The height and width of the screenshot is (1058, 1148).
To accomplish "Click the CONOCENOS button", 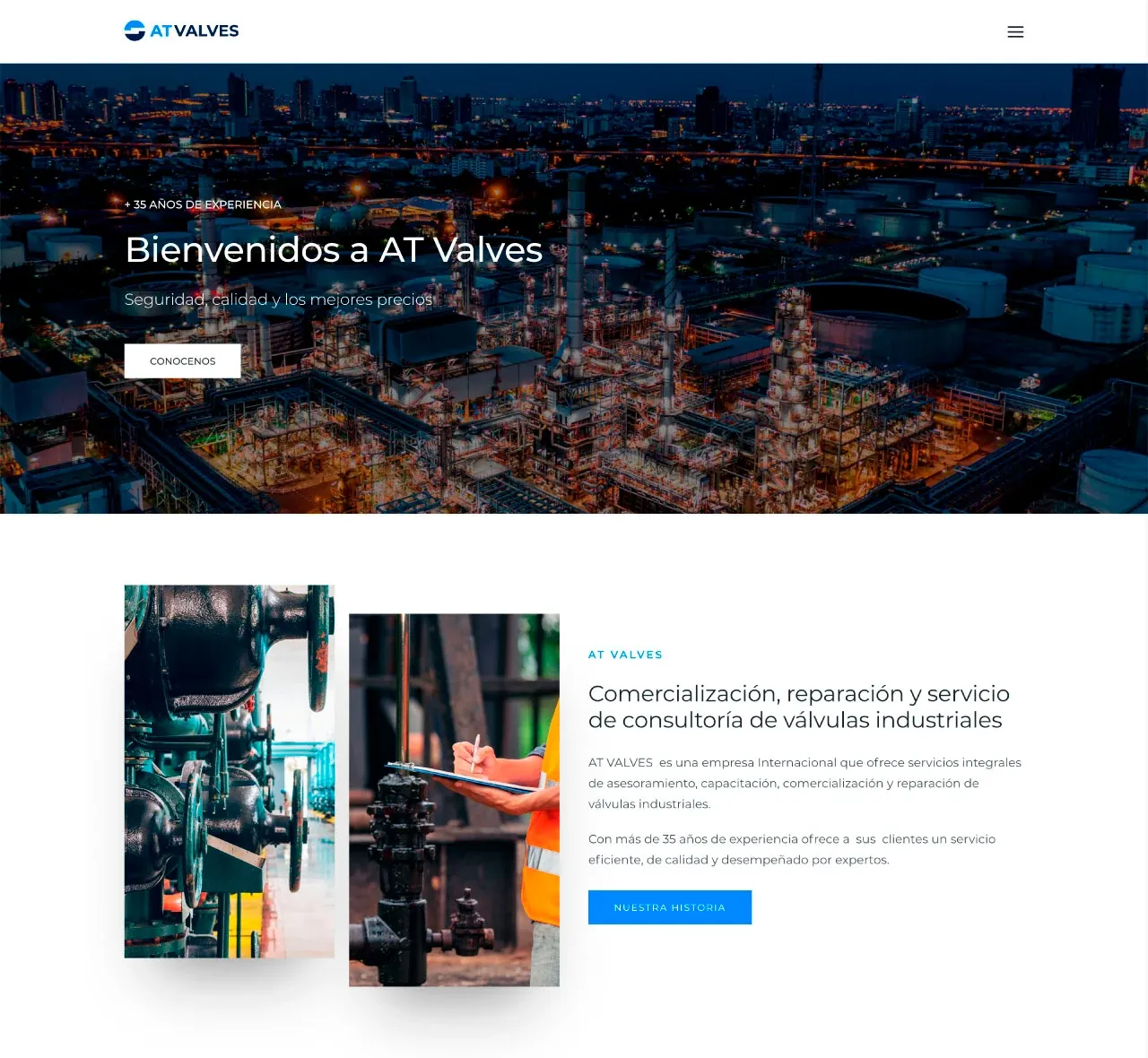I will pos(182,360).
